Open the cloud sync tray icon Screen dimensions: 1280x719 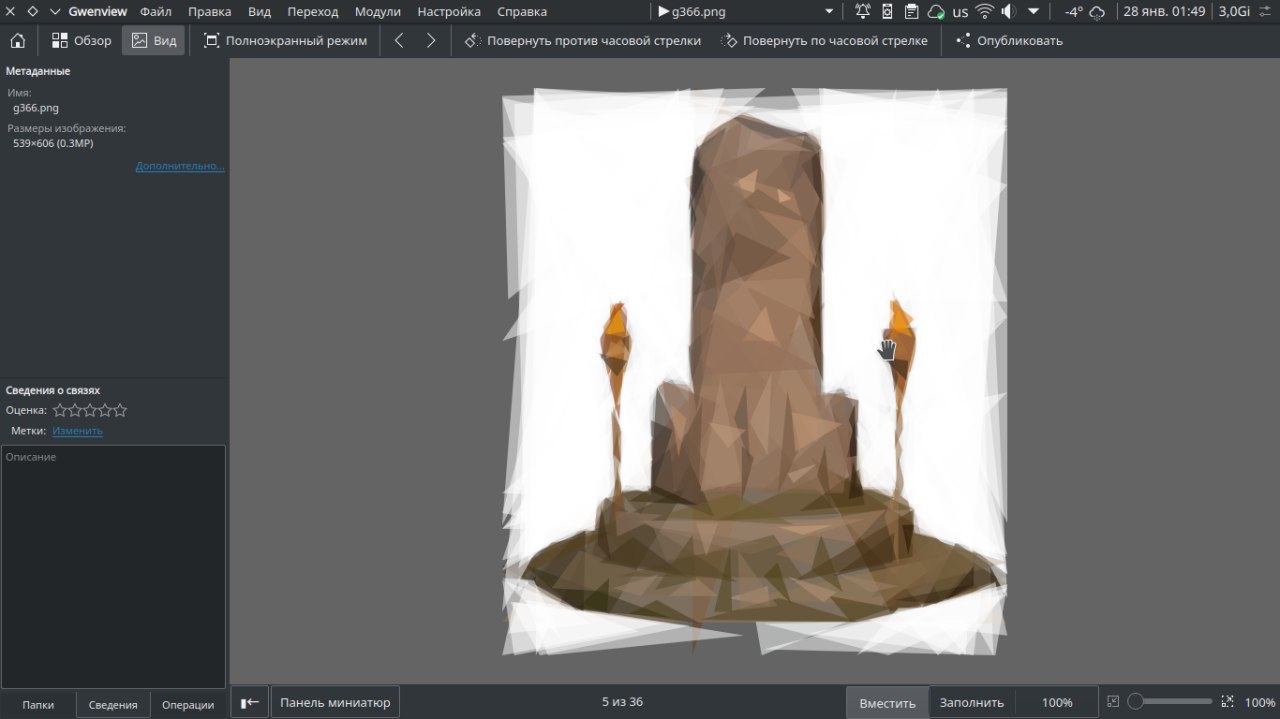click(936, 12)
